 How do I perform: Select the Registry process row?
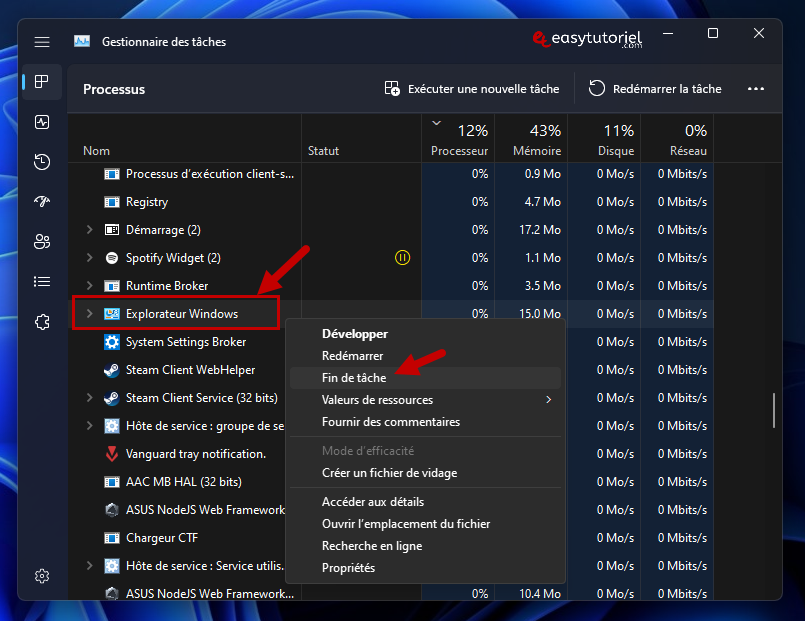pyautogui.click(x=391, y=202)
